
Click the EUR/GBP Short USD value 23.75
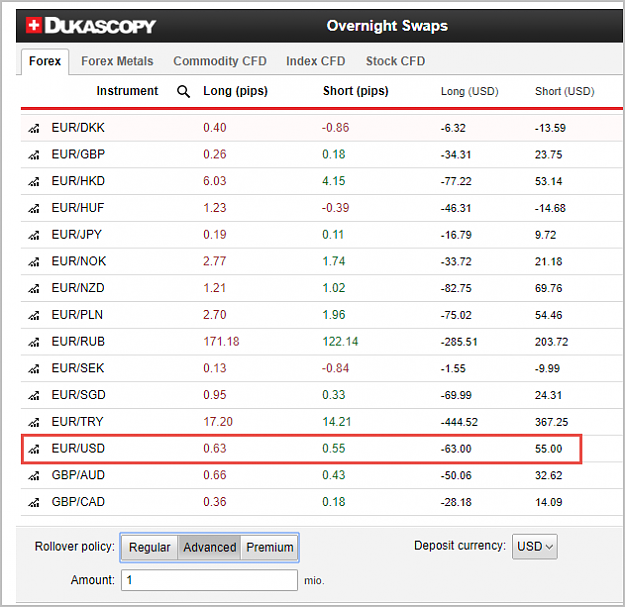(548, 155)
